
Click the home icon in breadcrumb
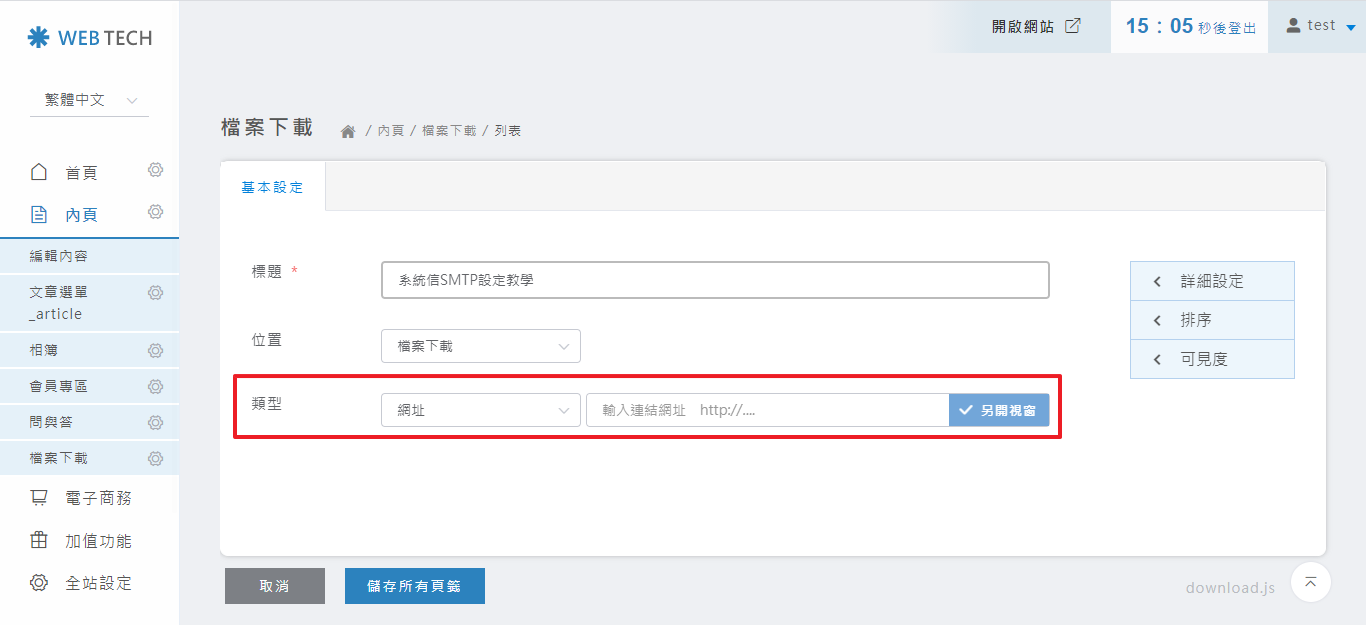[x=348, y=132]
